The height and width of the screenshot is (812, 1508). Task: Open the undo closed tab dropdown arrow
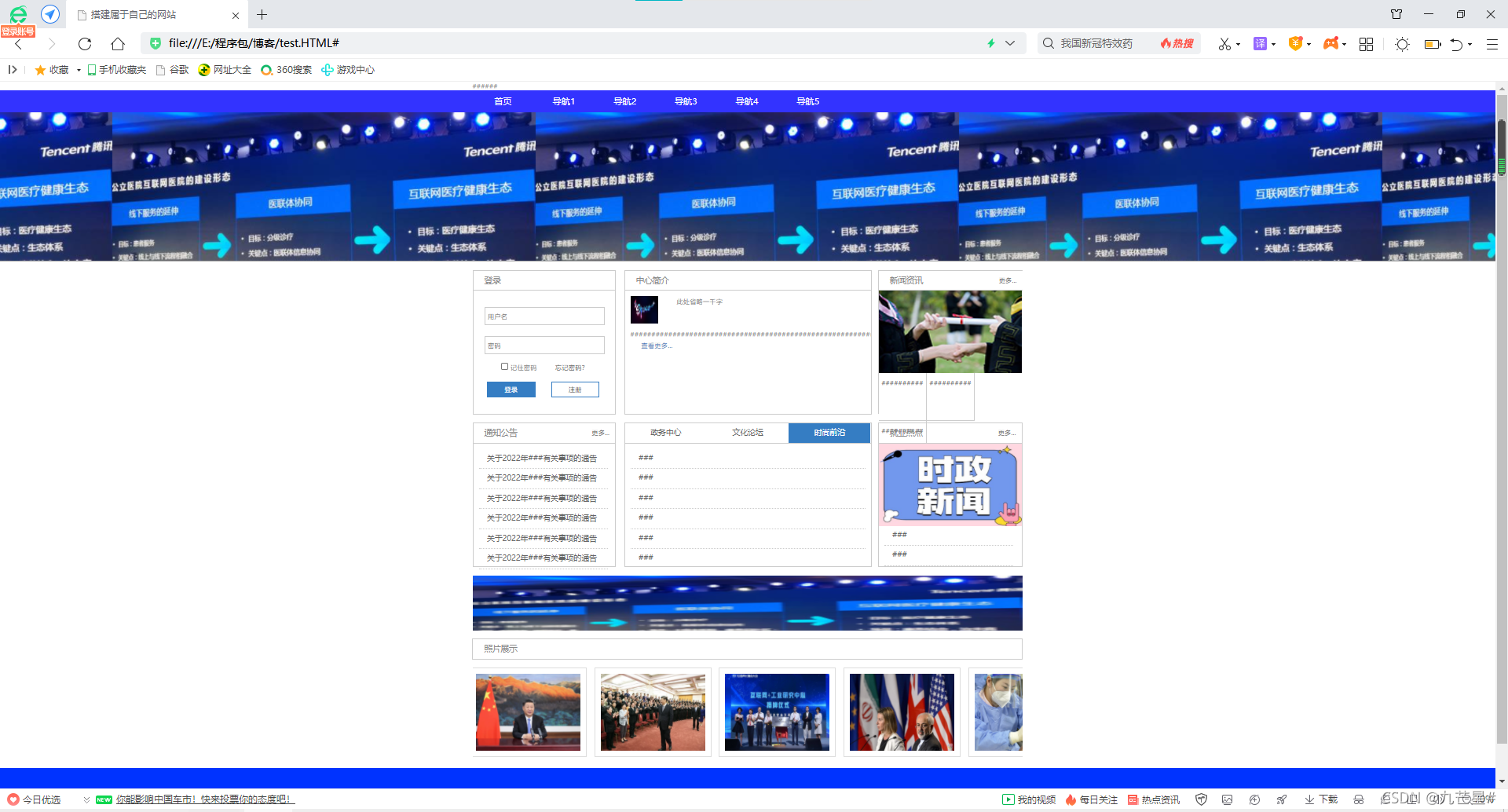1470,44
